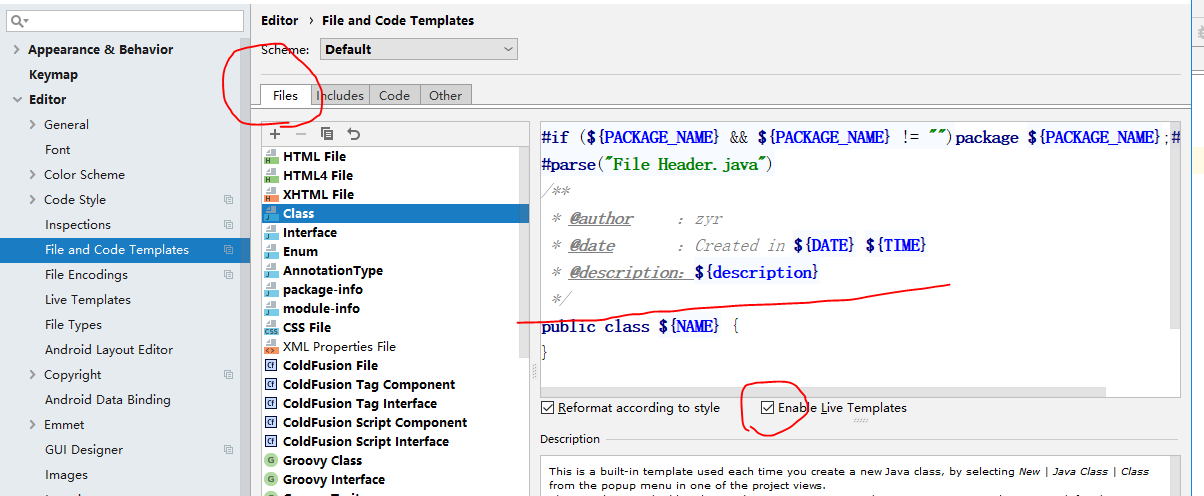Expand the Color Scheme node
Screen dimensions: 1204x496
pos(33,175)
